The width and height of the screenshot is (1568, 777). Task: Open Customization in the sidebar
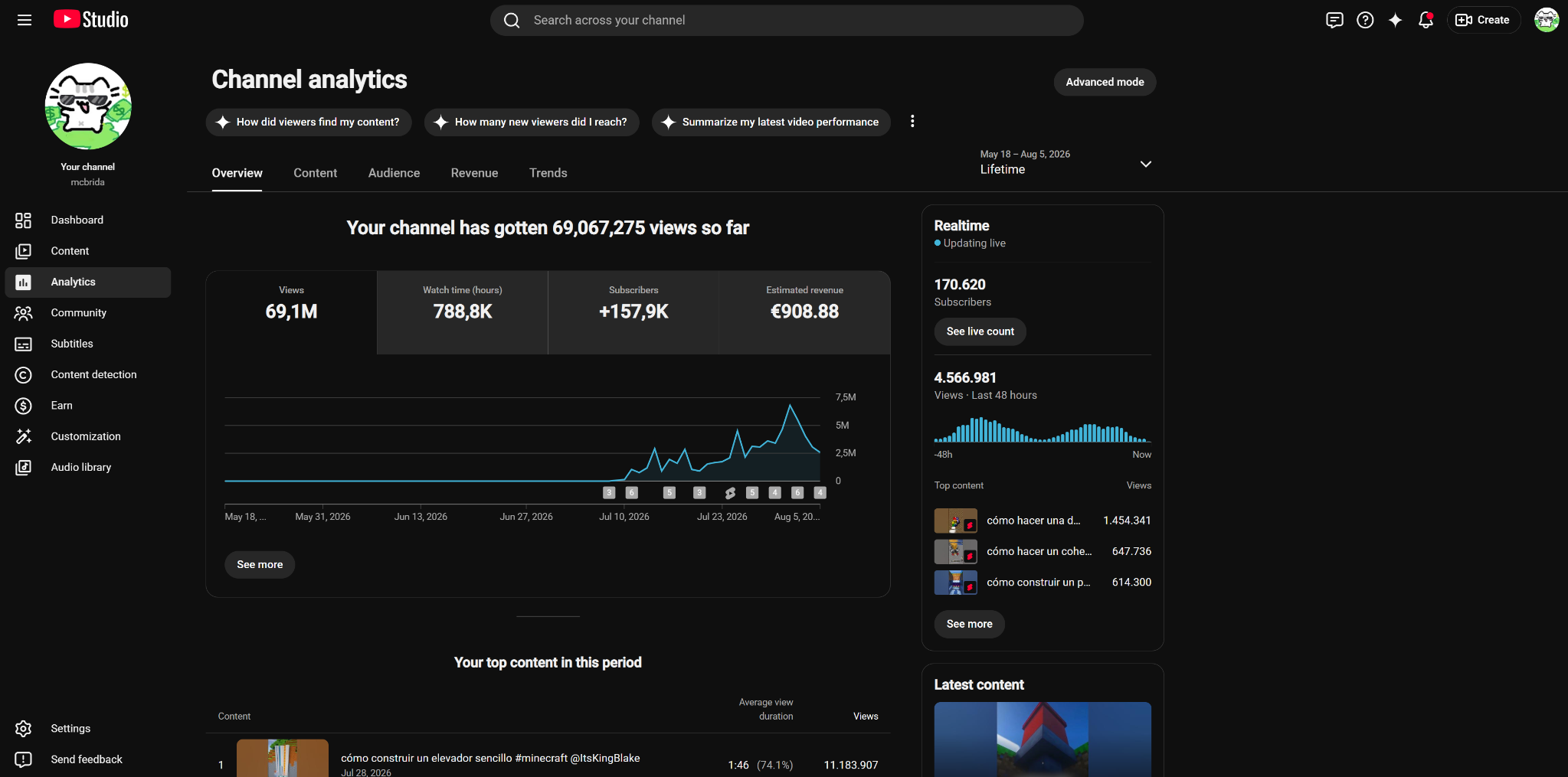[88, 436]
